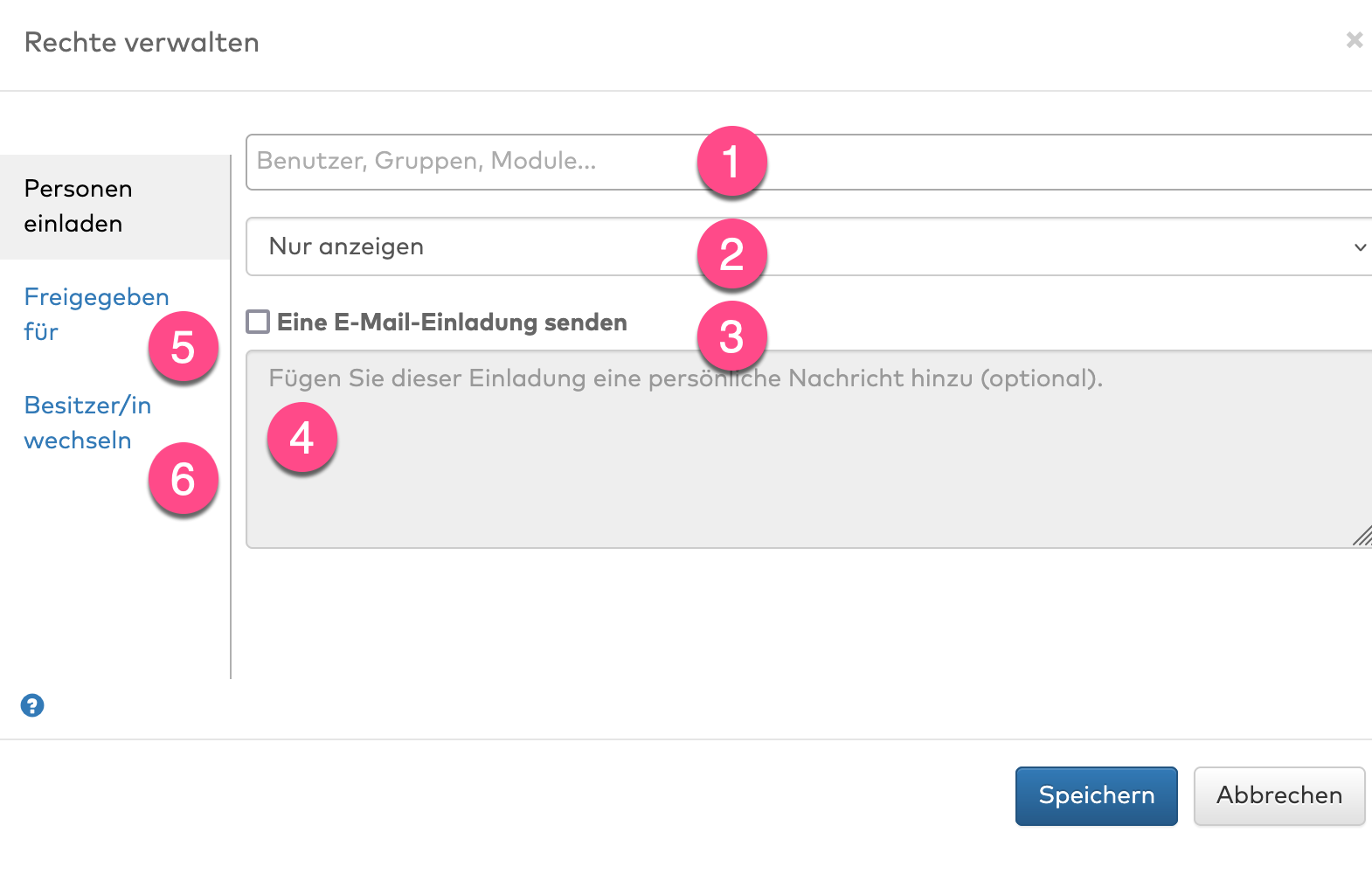Click into the personal message text area
The height and width of the screenshot is (874, 1372).
pos(786,472)
